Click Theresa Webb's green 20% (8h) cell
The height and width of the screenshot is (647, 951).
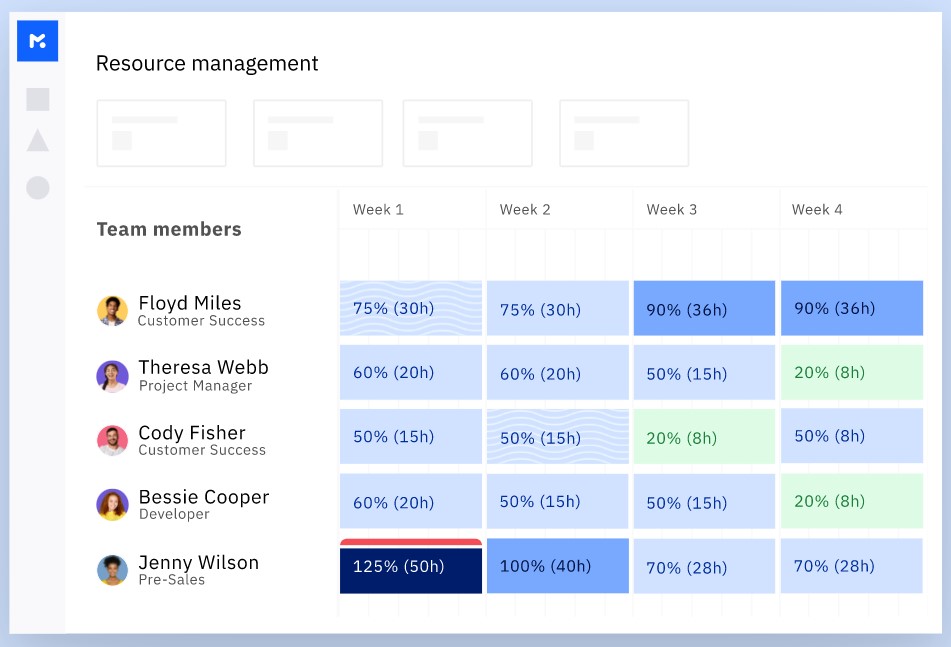(852, 372)
